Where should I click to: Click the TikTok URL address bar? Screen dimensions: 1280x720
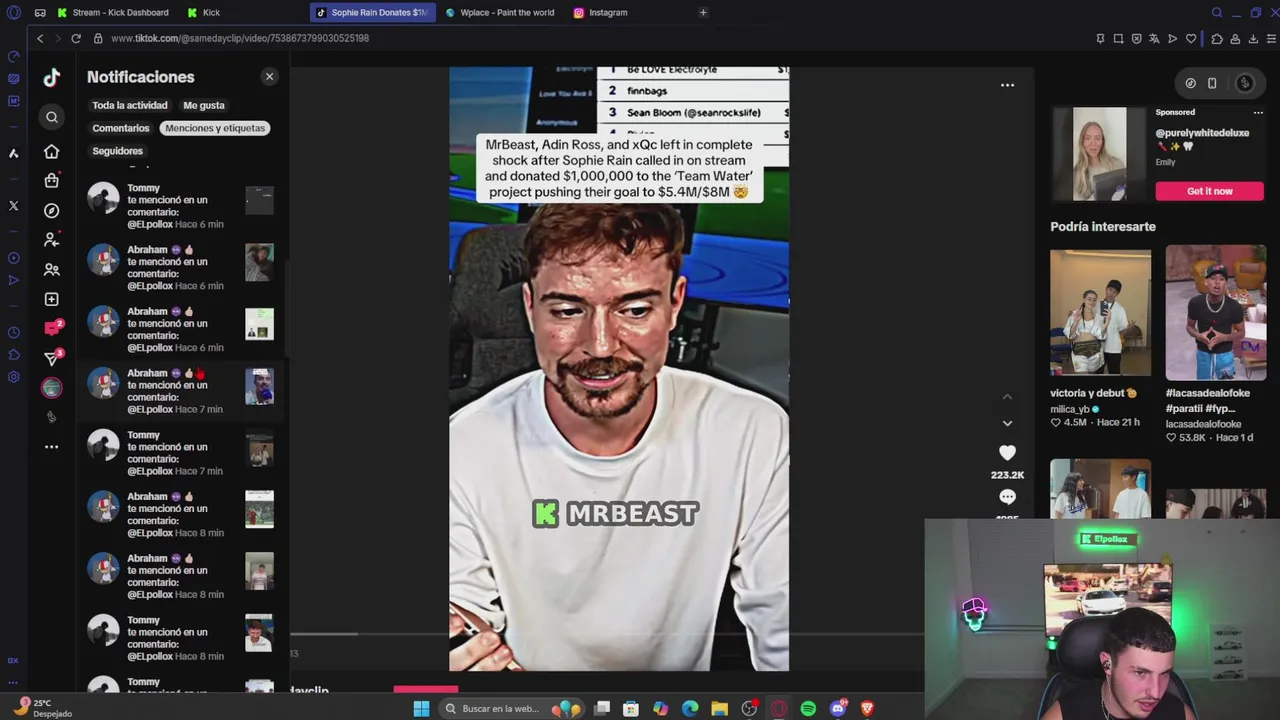point(240,38)
